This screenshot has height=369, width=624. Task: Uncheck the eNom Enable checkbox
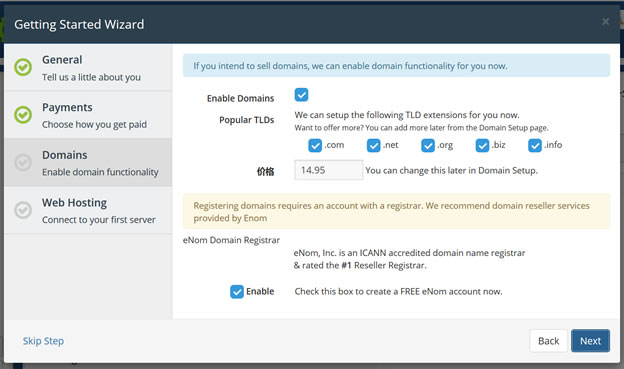click(237, 292)
